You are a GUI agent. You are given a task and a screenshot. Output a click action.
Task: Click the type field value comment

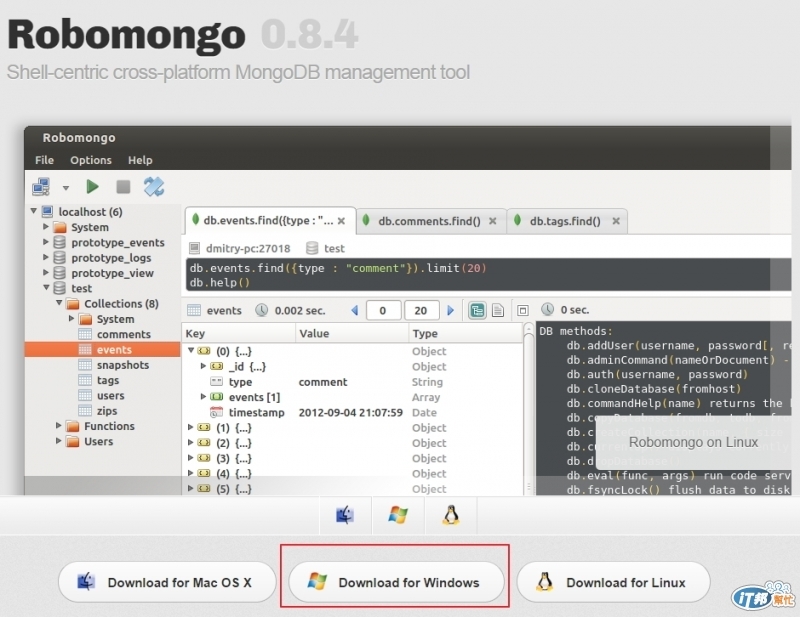322,382
